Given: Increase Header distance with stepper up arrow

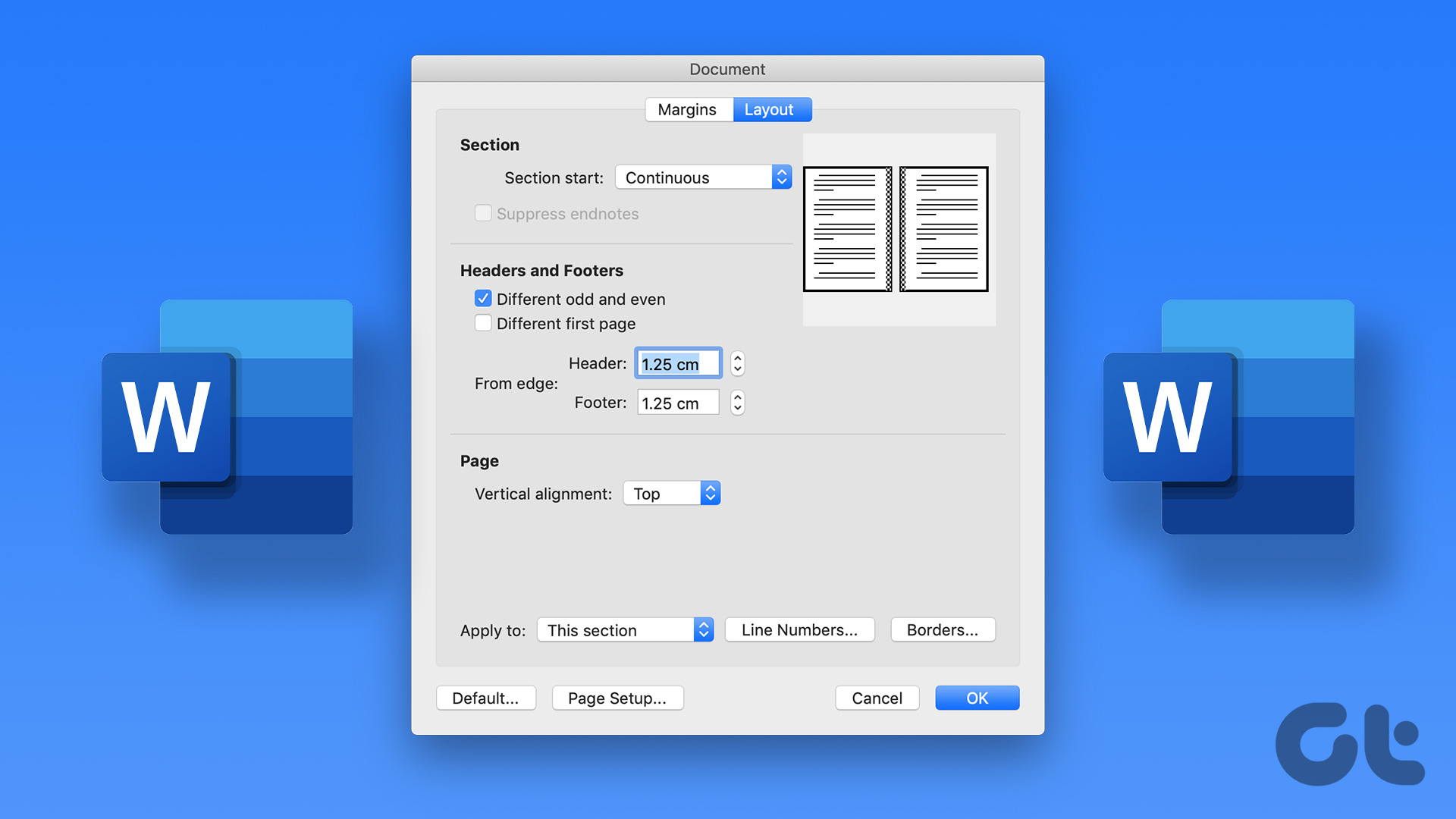Looking at the screenshot, I should [737, 358].
